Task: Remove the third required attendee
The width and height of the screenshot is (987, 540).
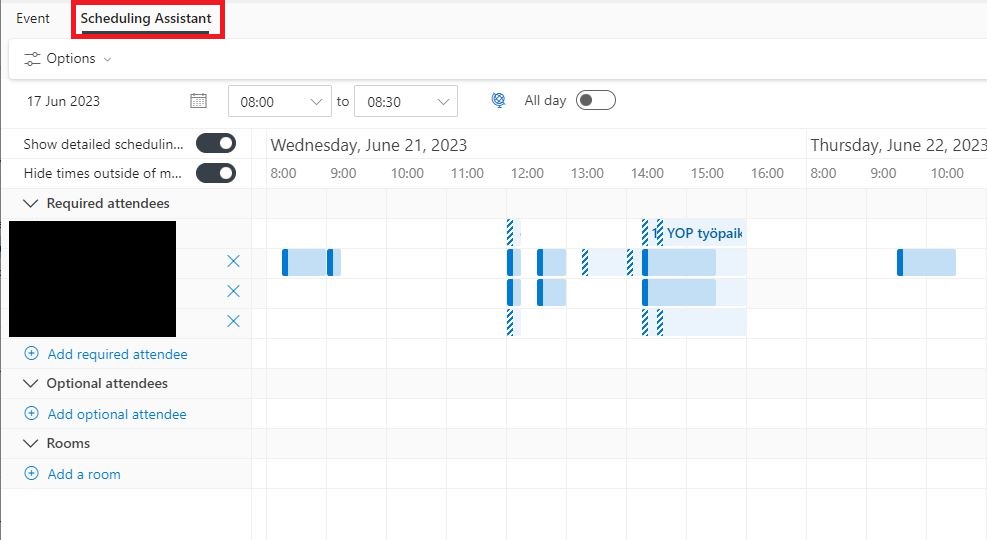Action: click(x=233, y=321)
